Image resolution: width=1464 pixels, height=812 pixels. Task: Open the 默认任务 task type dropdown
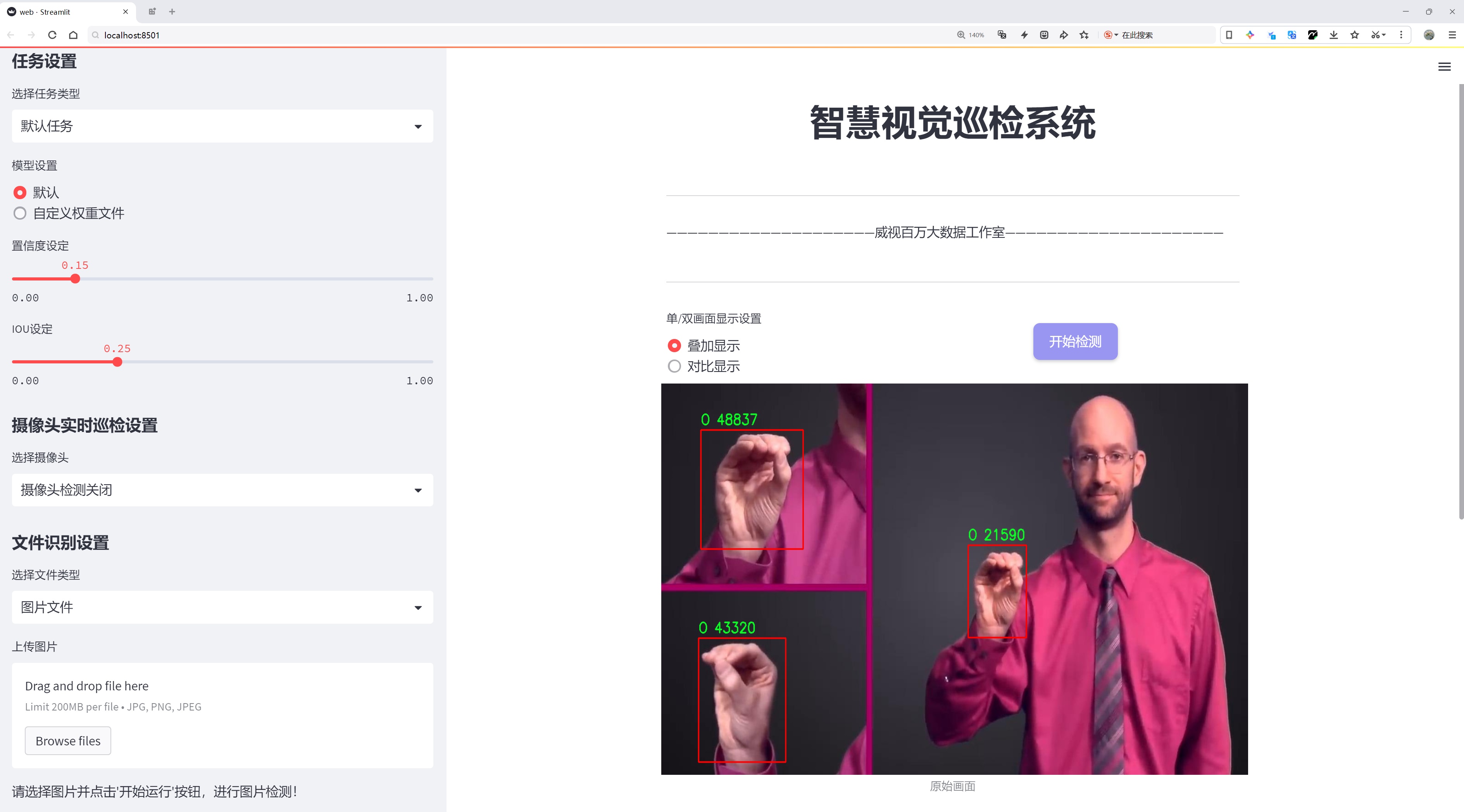(222, 126)
